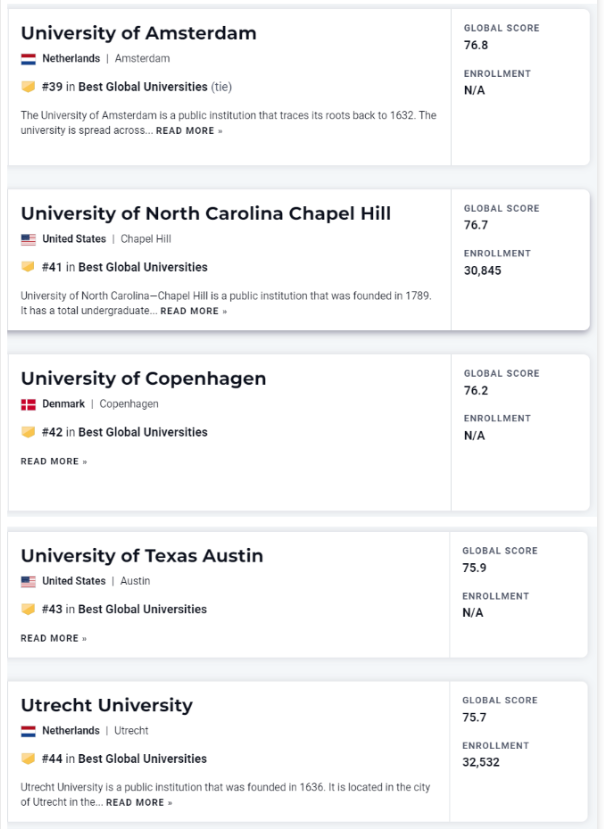Open READ MORE under University of Texas Austin
Image resolution: width=604 pixels, height=829 pixels.
coord(54,639)
